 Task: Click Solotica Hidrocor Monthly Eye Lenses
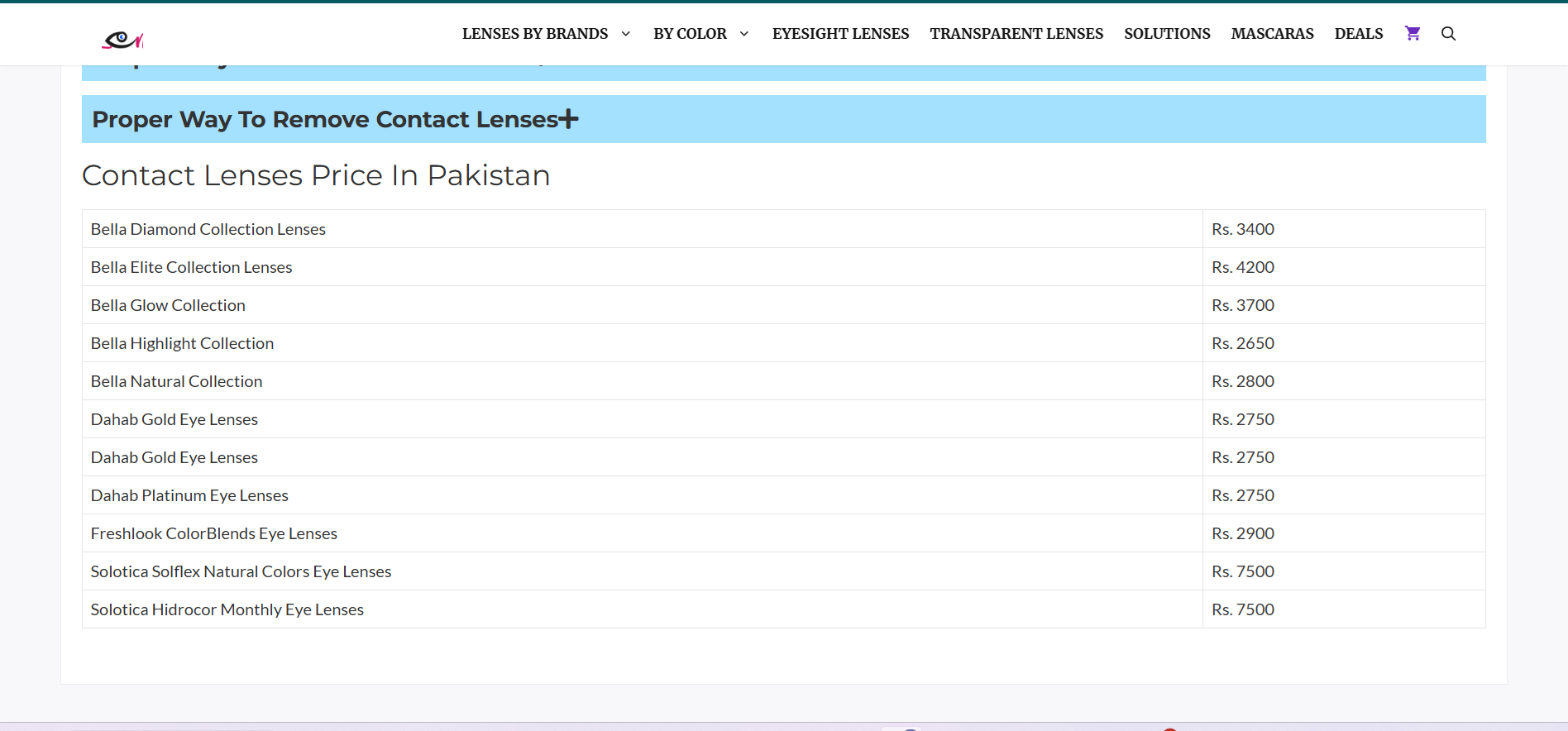(x=227, y=609)
